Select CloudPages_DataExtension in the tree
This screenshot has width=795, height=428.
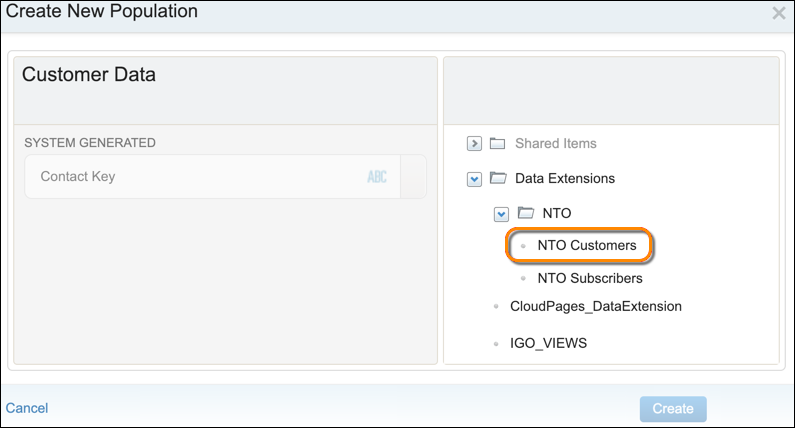coord(596,306)
